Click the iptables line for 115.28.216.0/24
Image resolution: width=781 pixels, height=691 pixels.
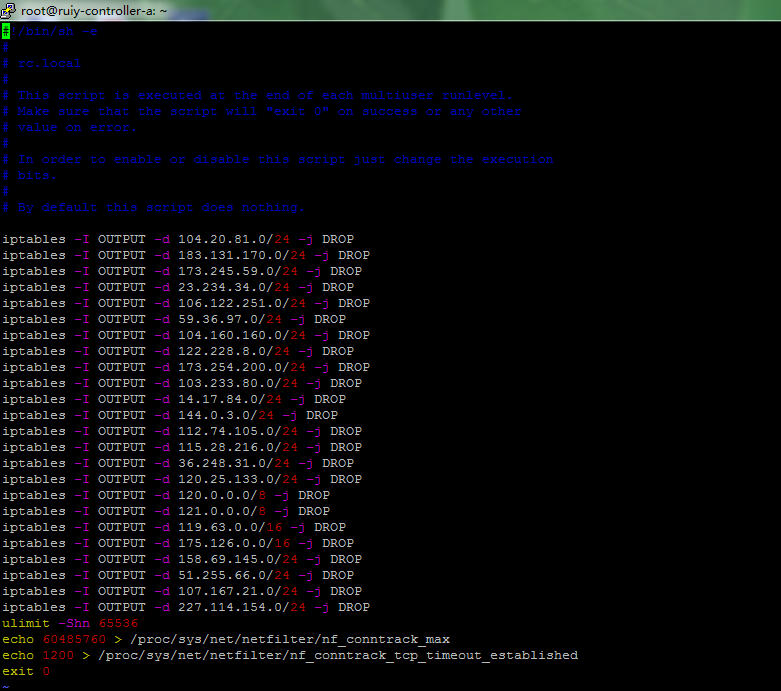click(182, 447)
